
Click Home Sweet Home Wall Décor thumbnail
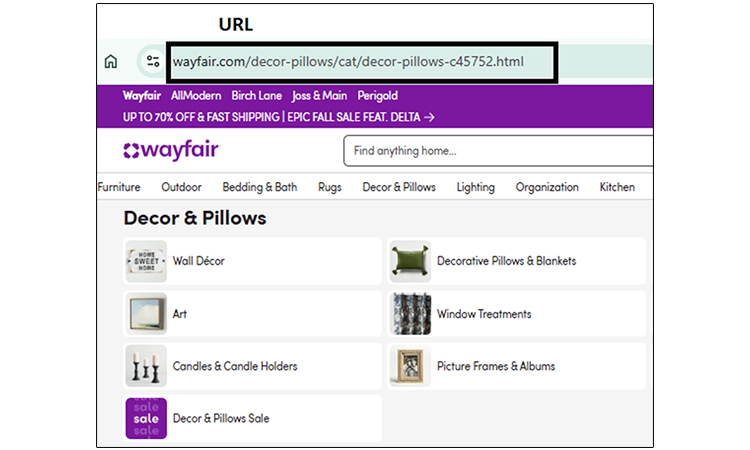[x=146, y=261]
